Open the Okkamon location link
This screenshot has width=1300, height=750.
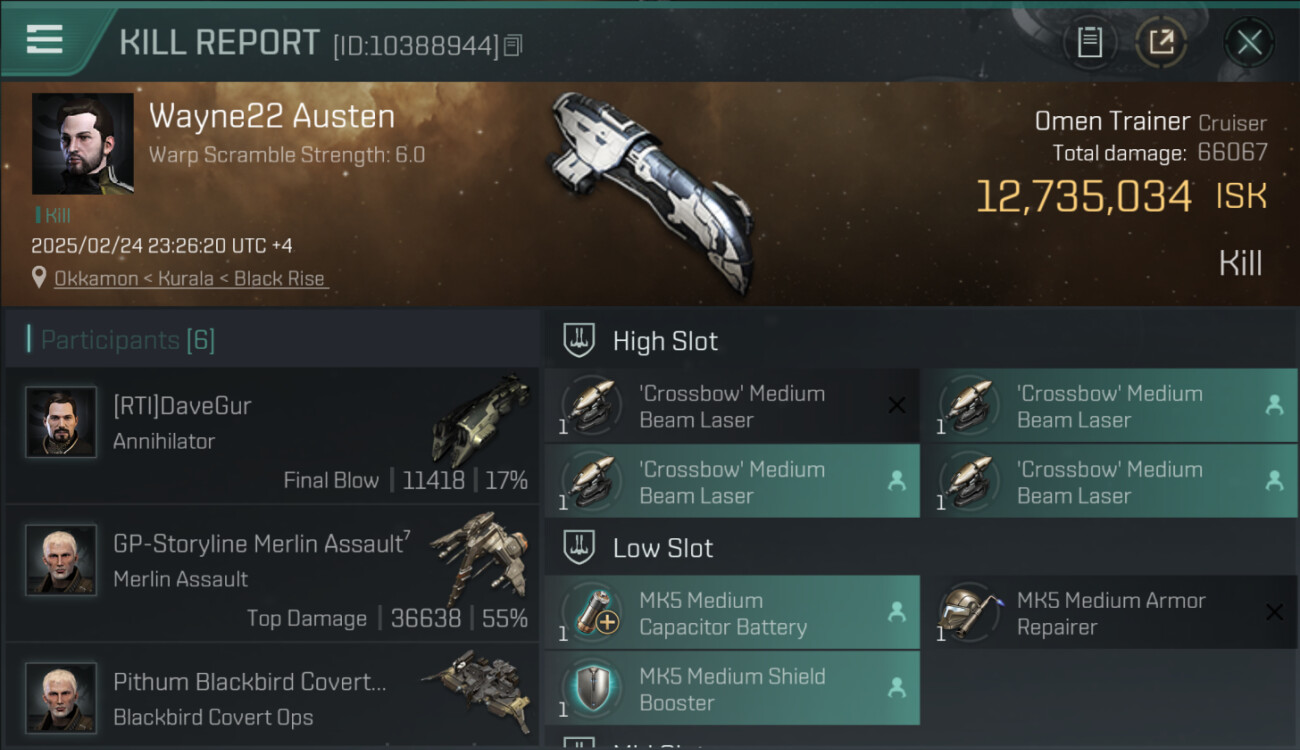[190, 278]
